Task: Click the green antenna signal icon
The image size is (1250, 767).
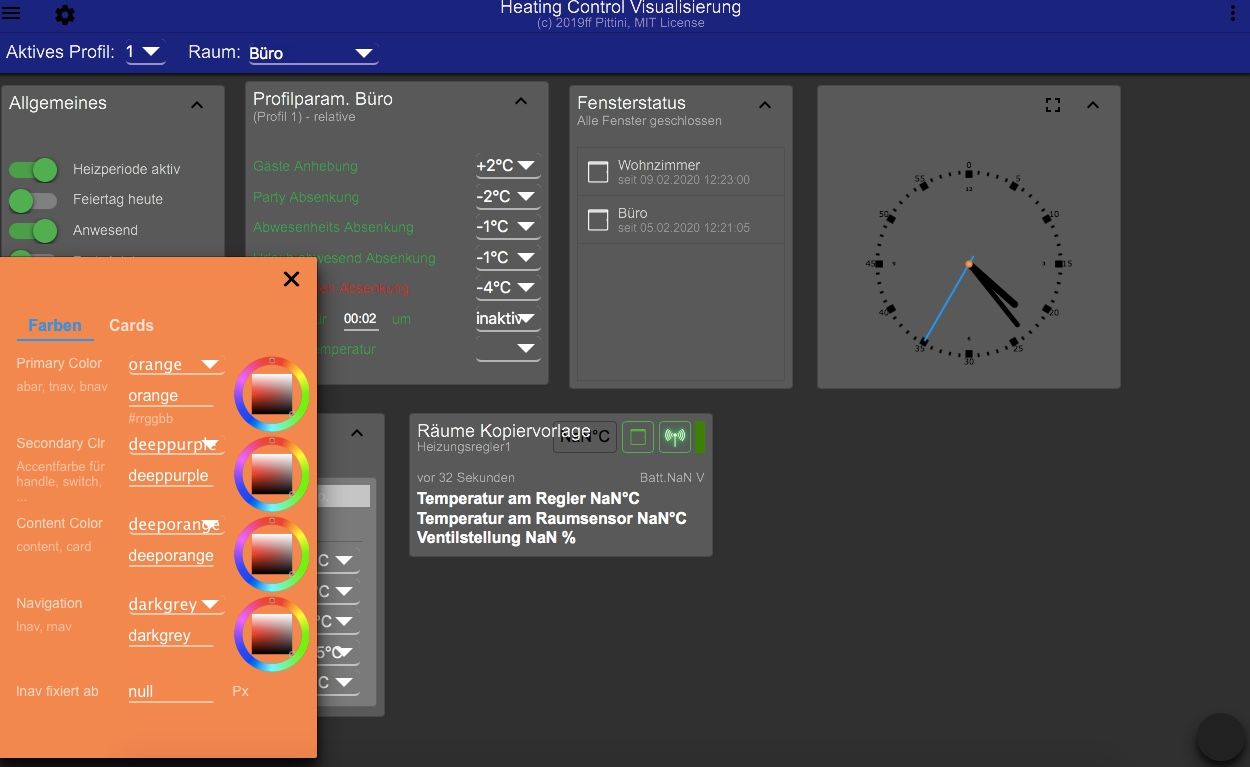Action: (676, 437)
